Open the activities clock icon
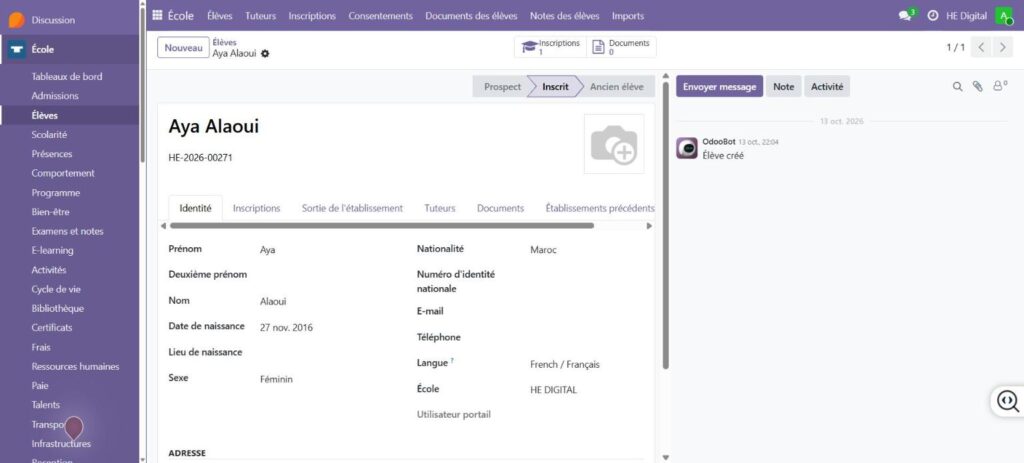The width and height of the screenshot is (1024, 463). click(933, 16)
